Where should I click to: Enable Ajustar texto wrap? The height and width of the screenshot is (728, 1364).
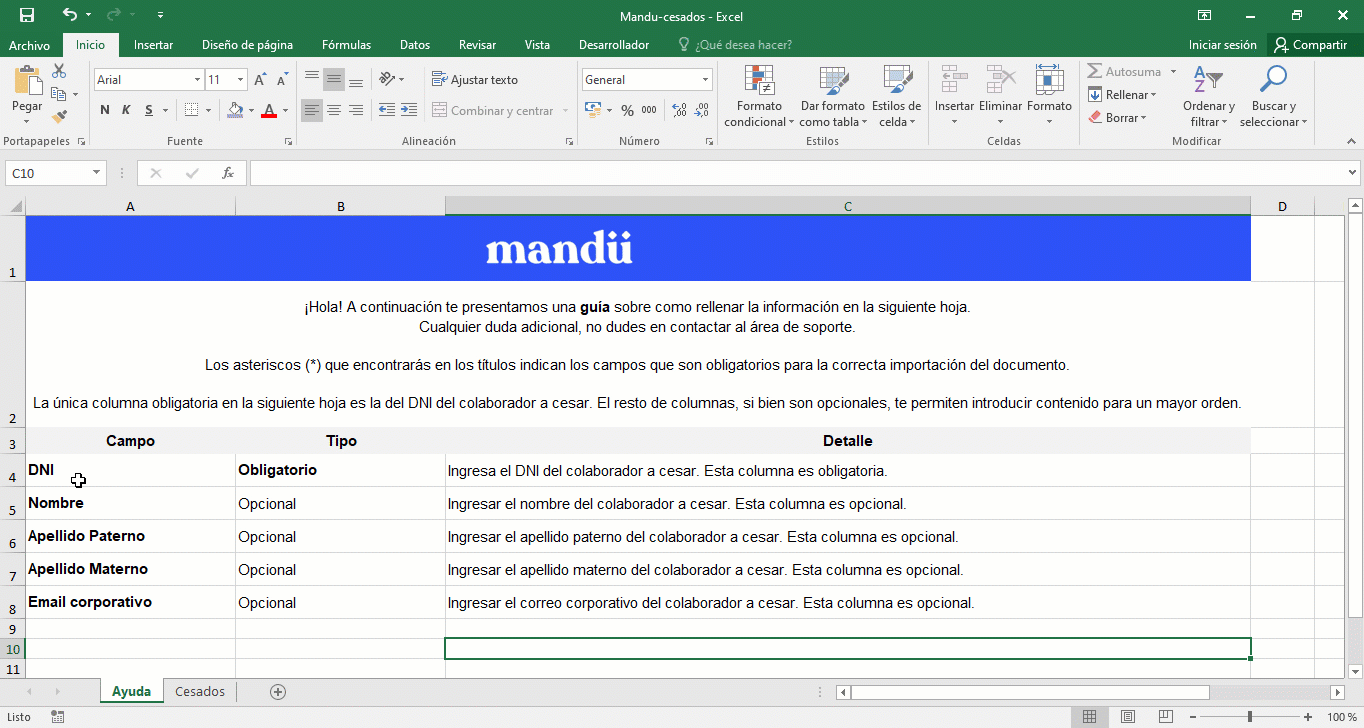[475, 79]
